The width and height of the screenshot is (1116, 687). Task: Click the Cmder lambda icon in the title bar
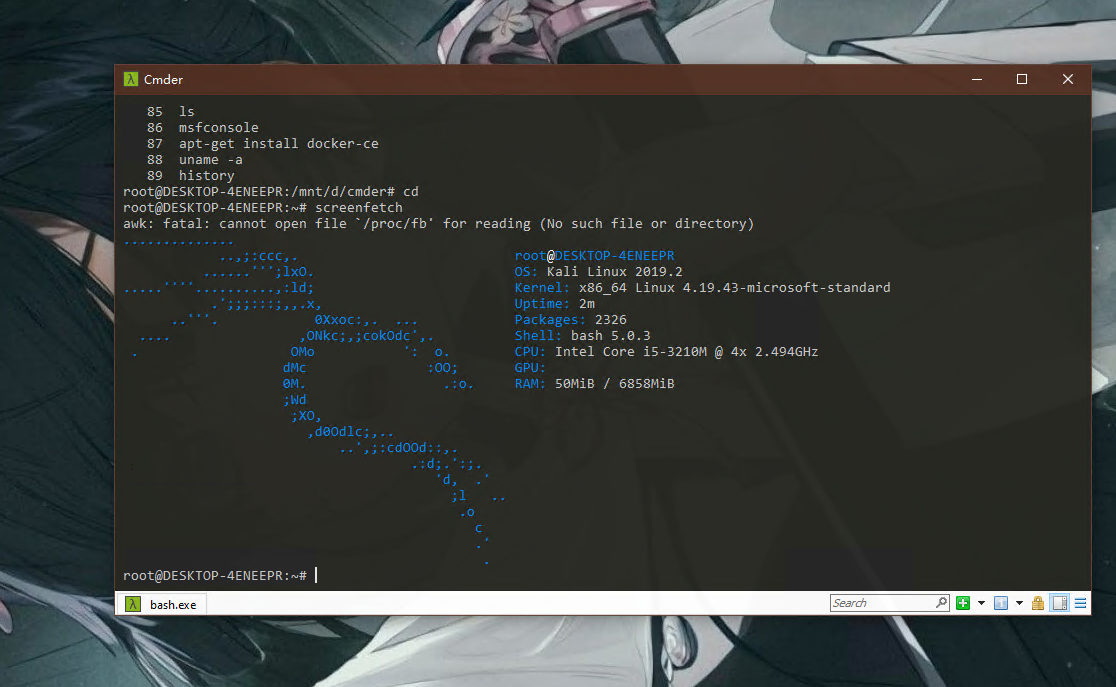[x=131, y=79]
